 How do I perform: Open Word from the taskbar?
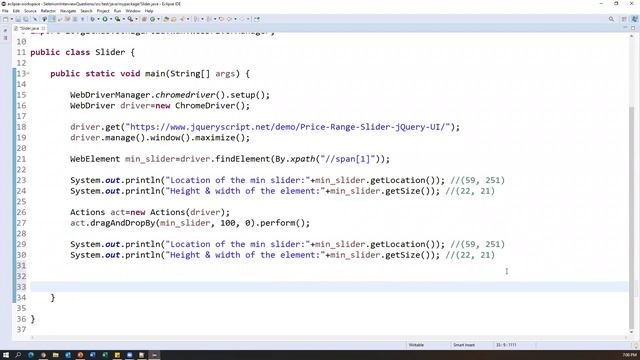point(93,355)
